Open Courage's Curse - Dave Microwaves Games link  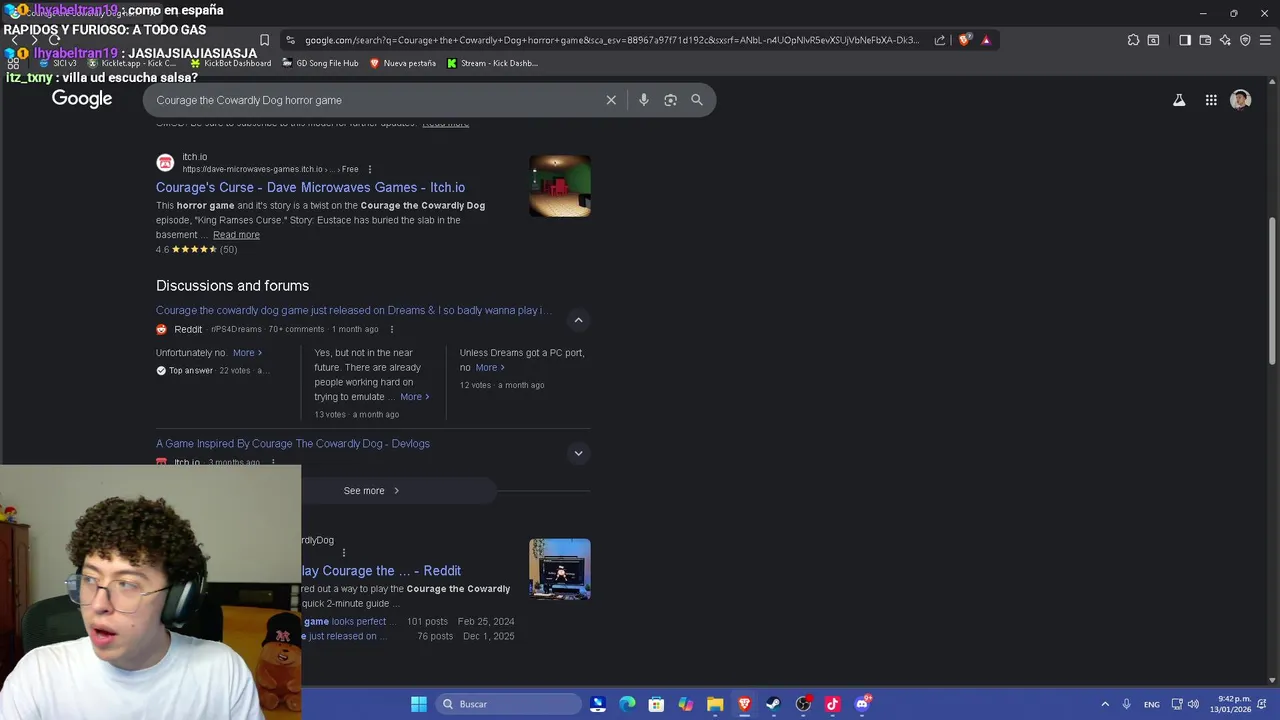(310, 187)
